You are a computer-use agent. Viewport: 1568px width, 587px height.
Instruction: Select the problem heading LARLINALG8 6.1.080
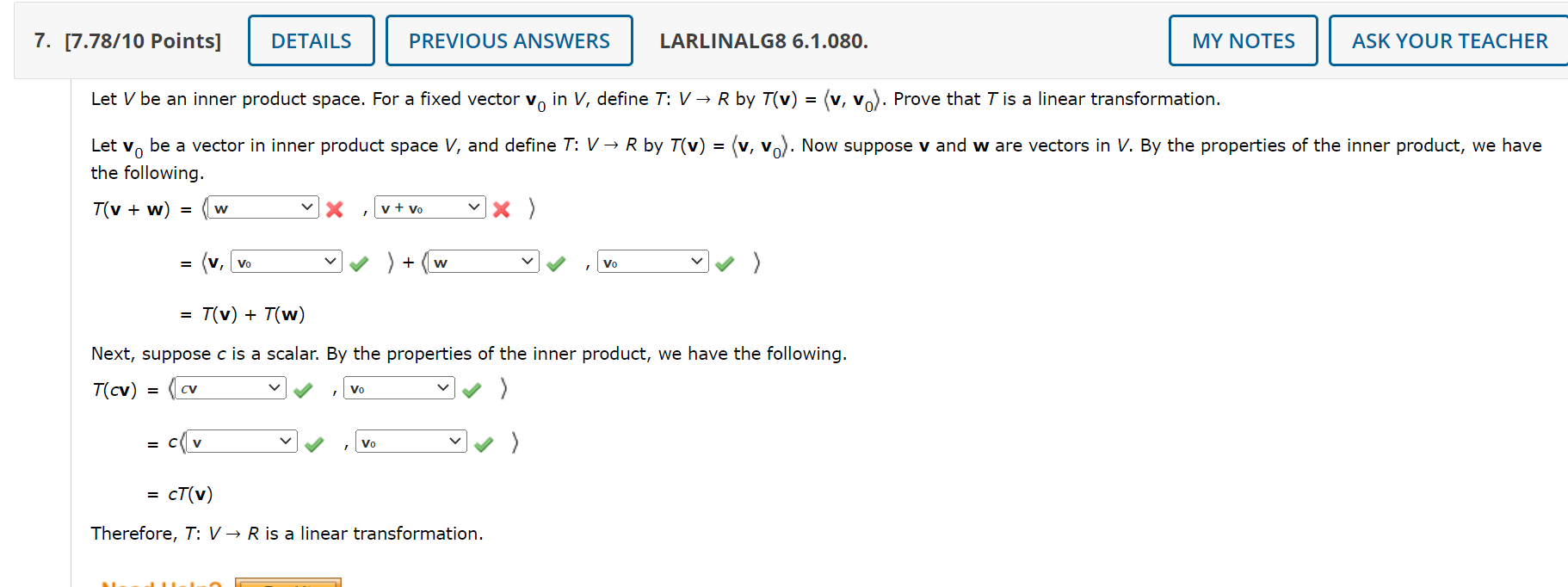[762, 40]
